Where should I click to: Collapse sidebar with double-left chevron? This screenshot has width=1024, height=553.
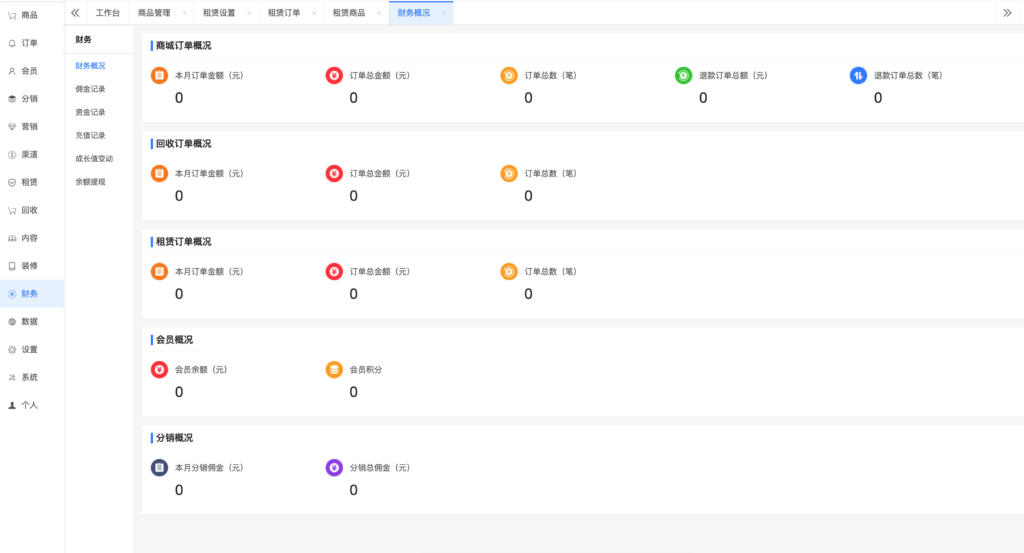(75, 12)
